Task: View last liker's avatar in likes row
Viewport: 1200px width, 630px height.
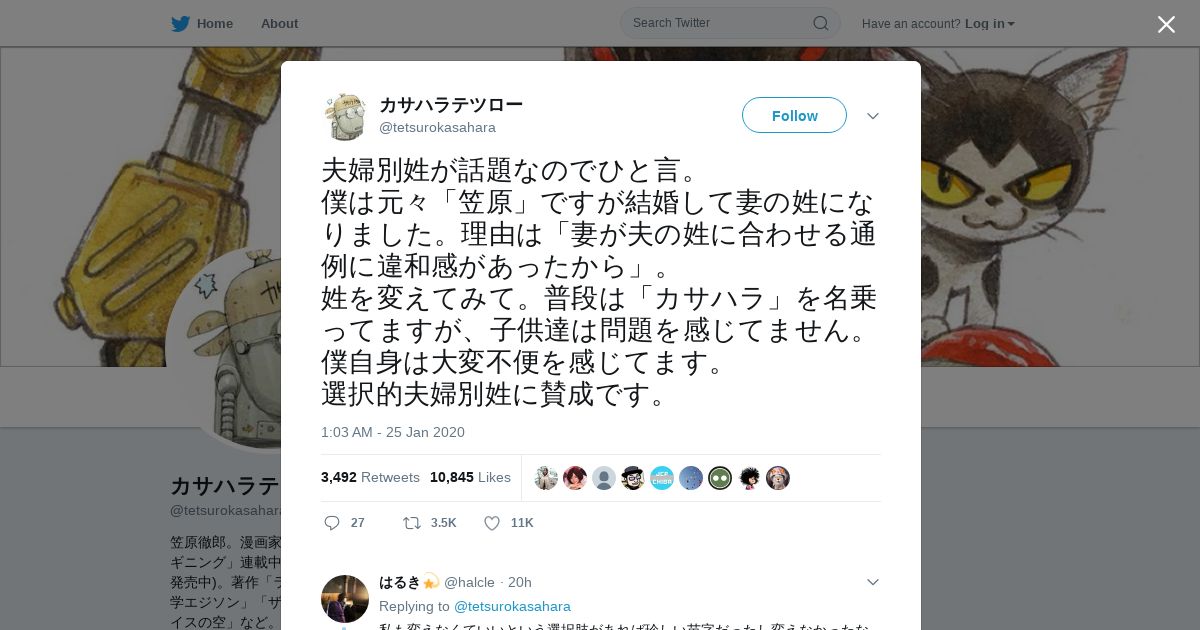Action: 778,478
